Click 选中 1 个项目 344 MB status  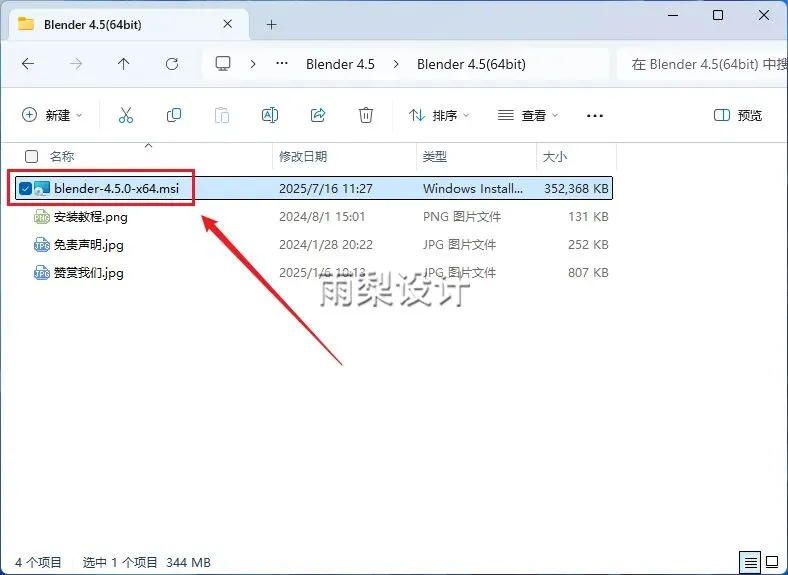146,562
